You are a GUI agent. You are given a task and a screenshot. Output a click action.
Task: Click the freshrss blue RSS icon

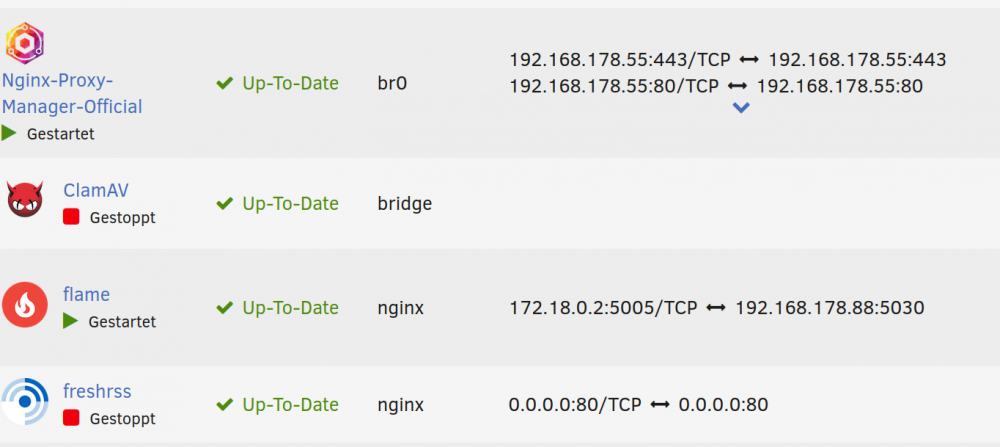(25, 402)
